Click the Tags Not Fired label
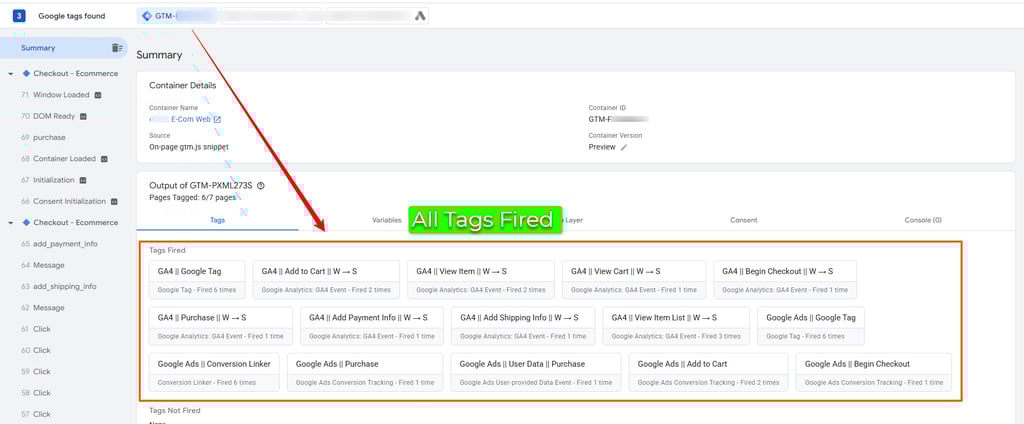The height and width of the screenshot is (424, 1024). click(x=175, y=410)
